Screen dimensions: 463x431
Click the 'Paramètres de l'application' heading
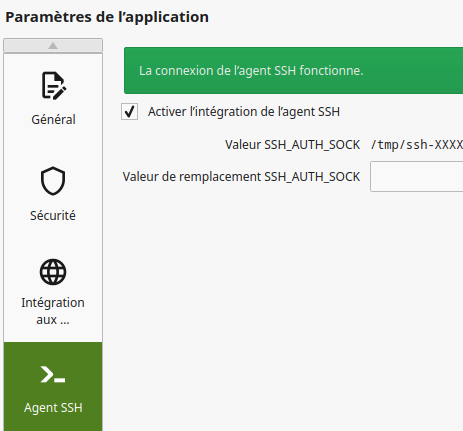pyautogui.click(x=107, y=17)
